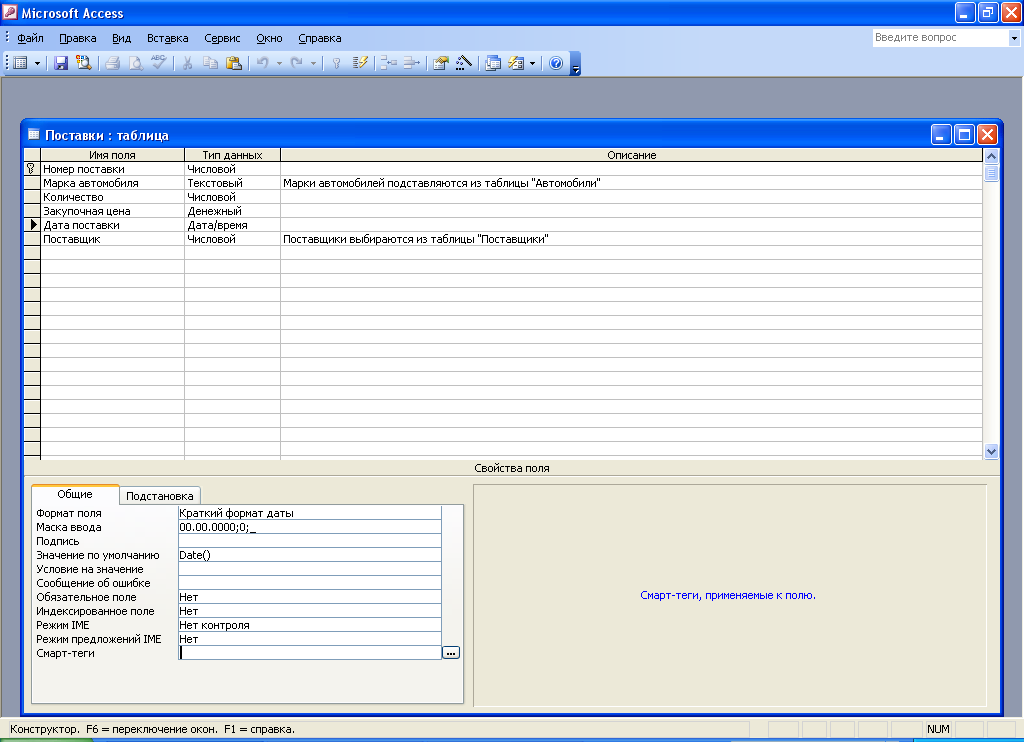The image size is (1024, 742).
Task: Click the Microsoft Access Help icon
Action: point(556,63)
